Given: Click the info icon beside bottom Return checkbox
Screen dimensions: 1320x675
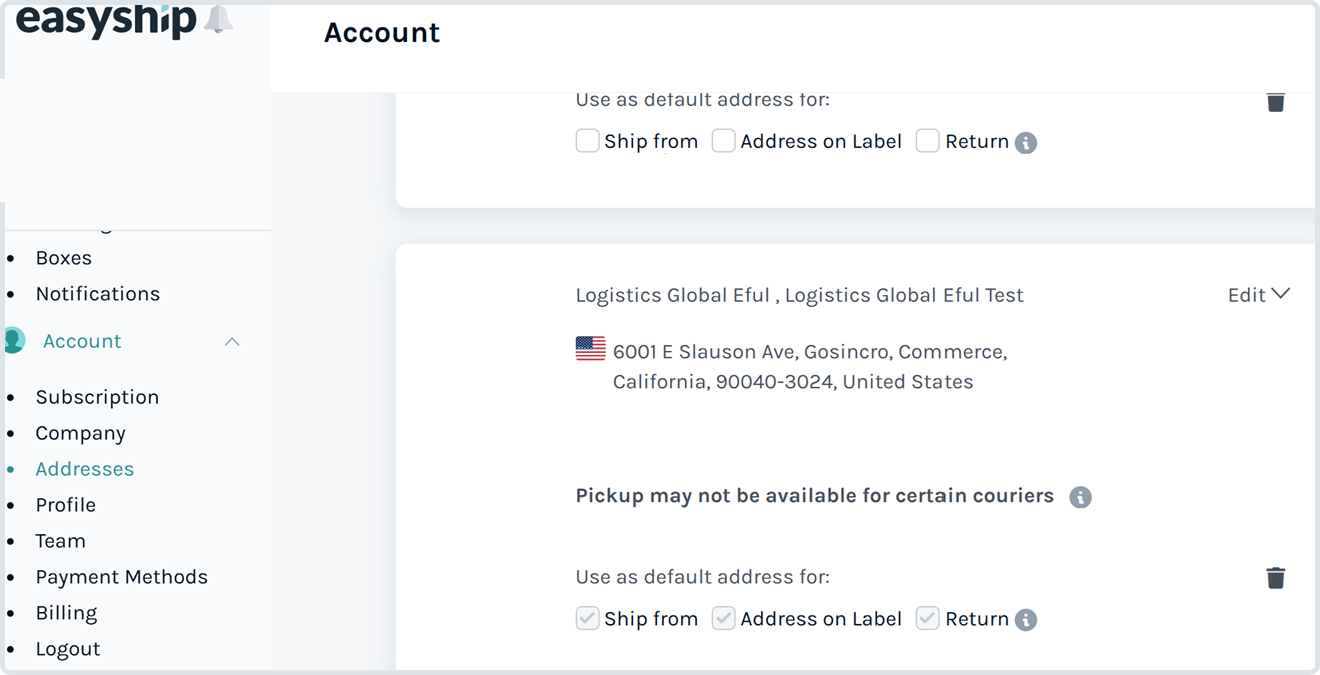Looking at the screenshot, I should pyautogui.click(x=1025, y=620).
